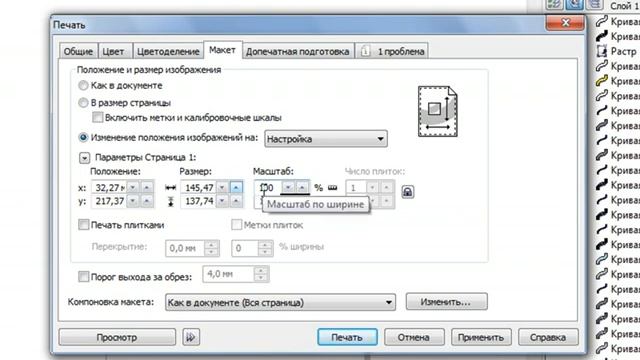Select the Слой 1 layer in docker
The image size is (640, 360).
pos(624,6)
